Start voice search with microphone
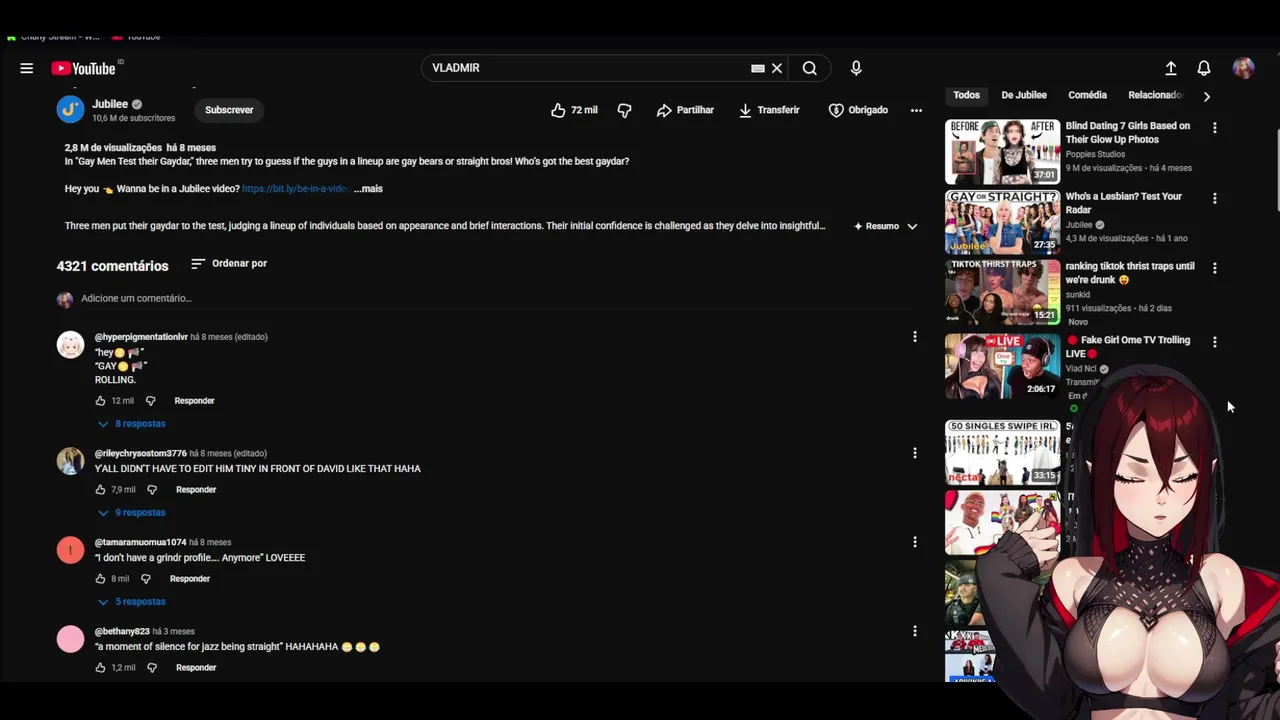Screen dimensions: 1280x720 [x=856, y=68]
